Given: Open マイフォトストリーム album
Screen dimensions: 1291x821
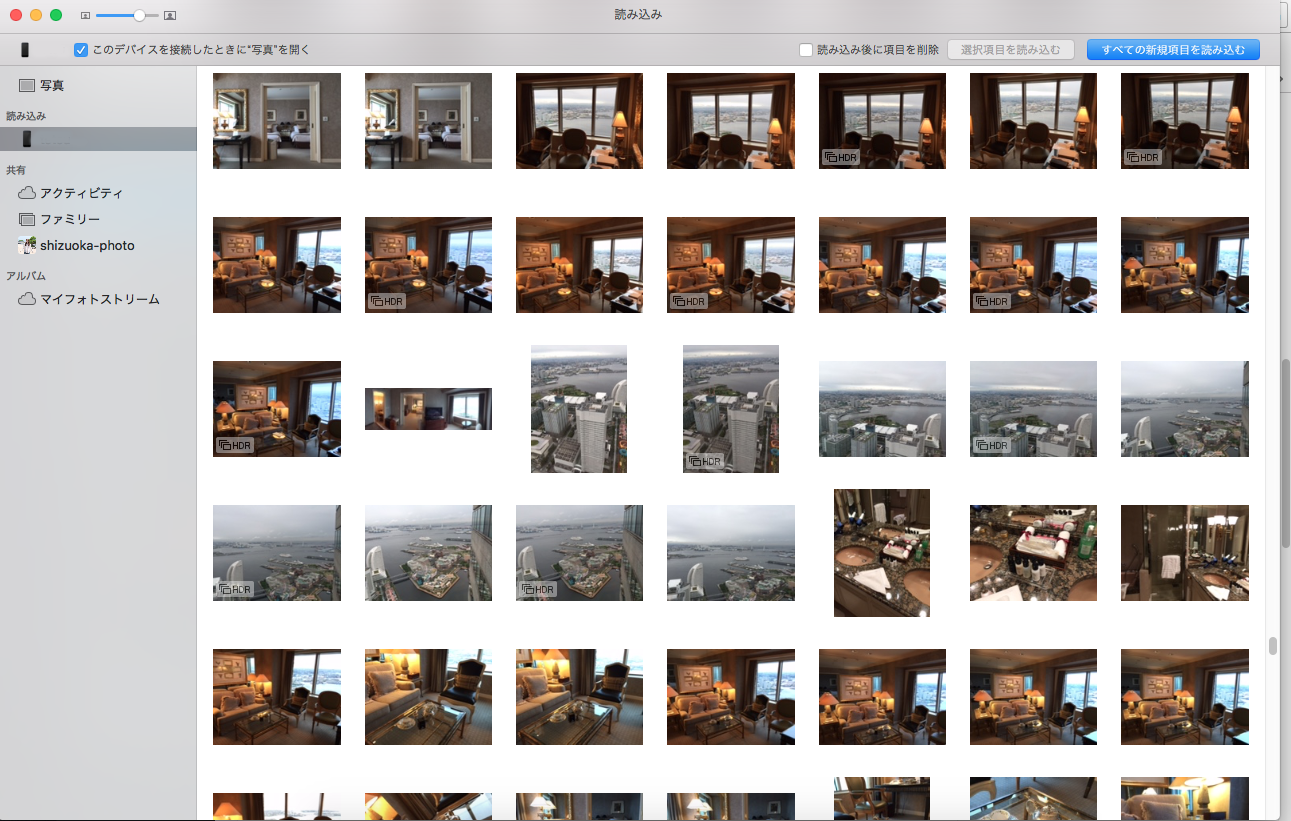Looking at the screenshot, I should point(98,299).
